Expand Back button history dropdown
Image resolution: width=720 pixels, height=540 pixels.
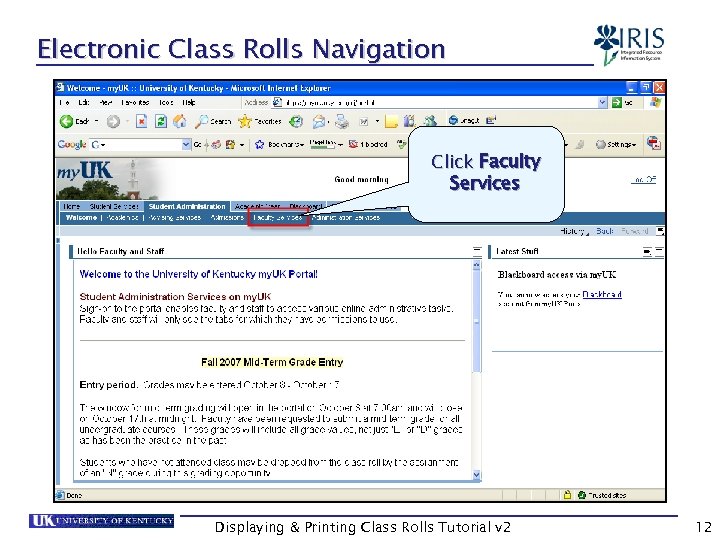96,121
